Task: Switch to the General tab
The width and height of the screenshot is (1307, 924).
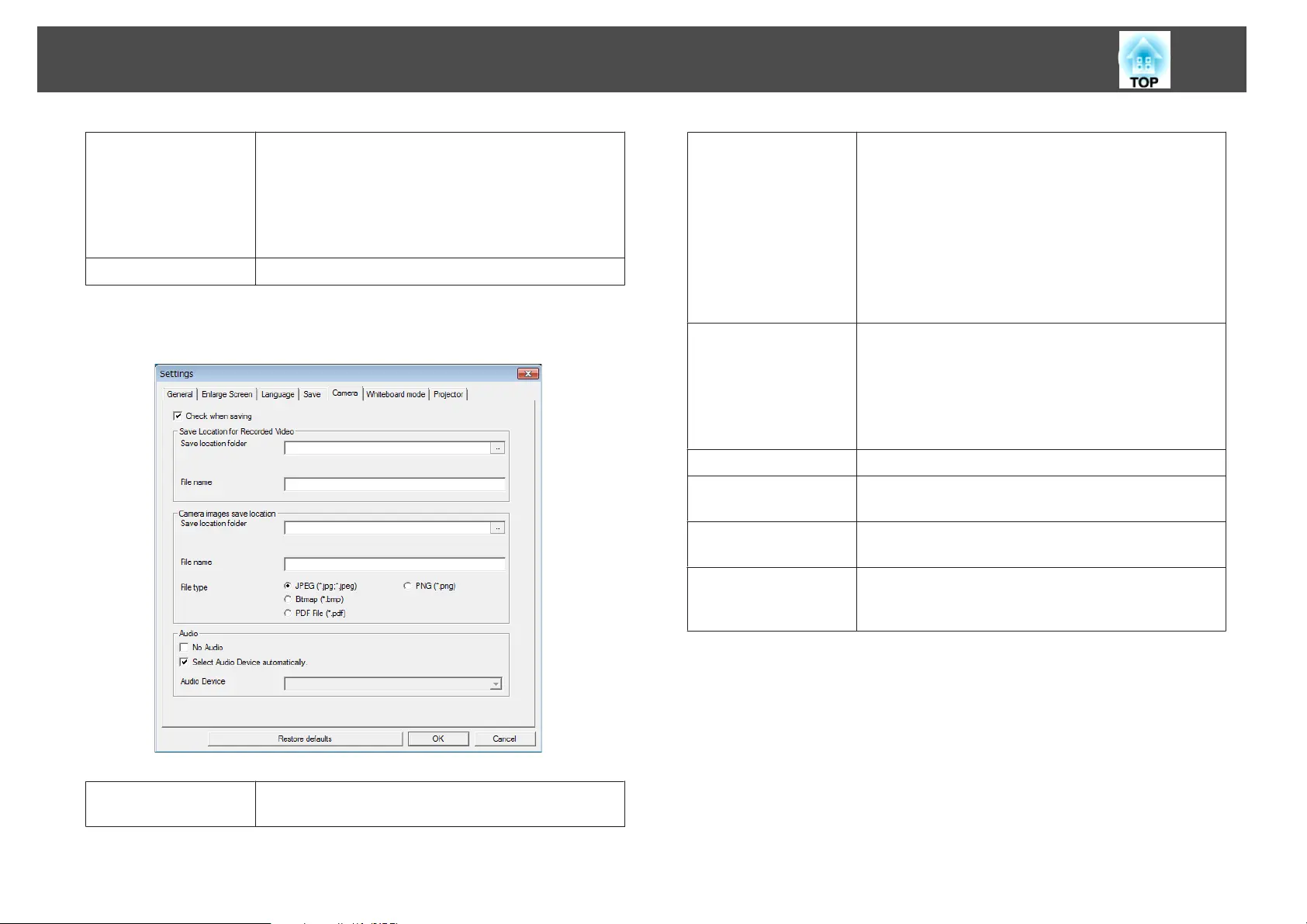Action: [x=180, y=394]
